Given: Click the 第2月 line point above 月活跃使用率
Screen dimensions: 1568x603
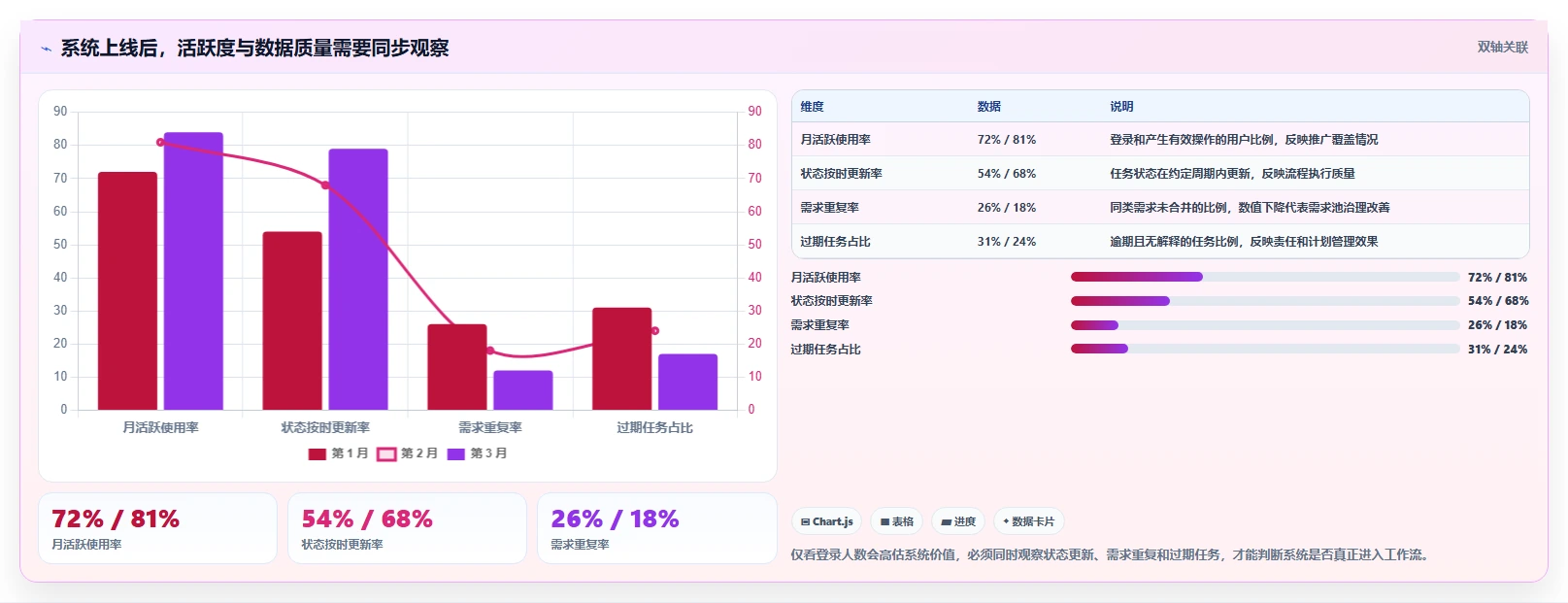Looking at the screenshot, I should pos(160,143).
